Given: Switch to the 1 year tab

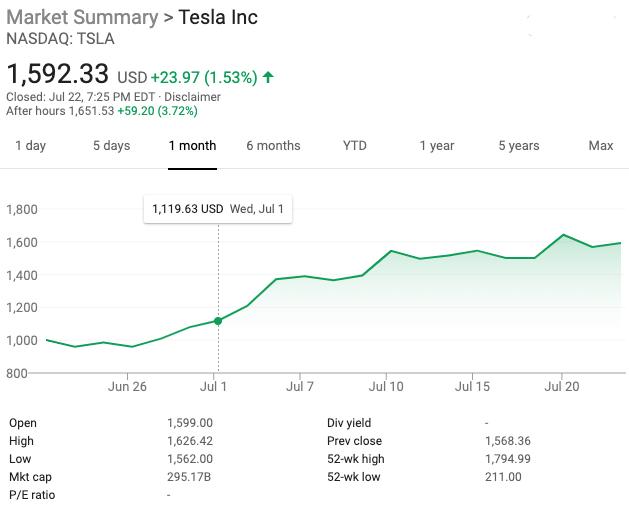Looking at the screenshot, I should tap(437, 146).
